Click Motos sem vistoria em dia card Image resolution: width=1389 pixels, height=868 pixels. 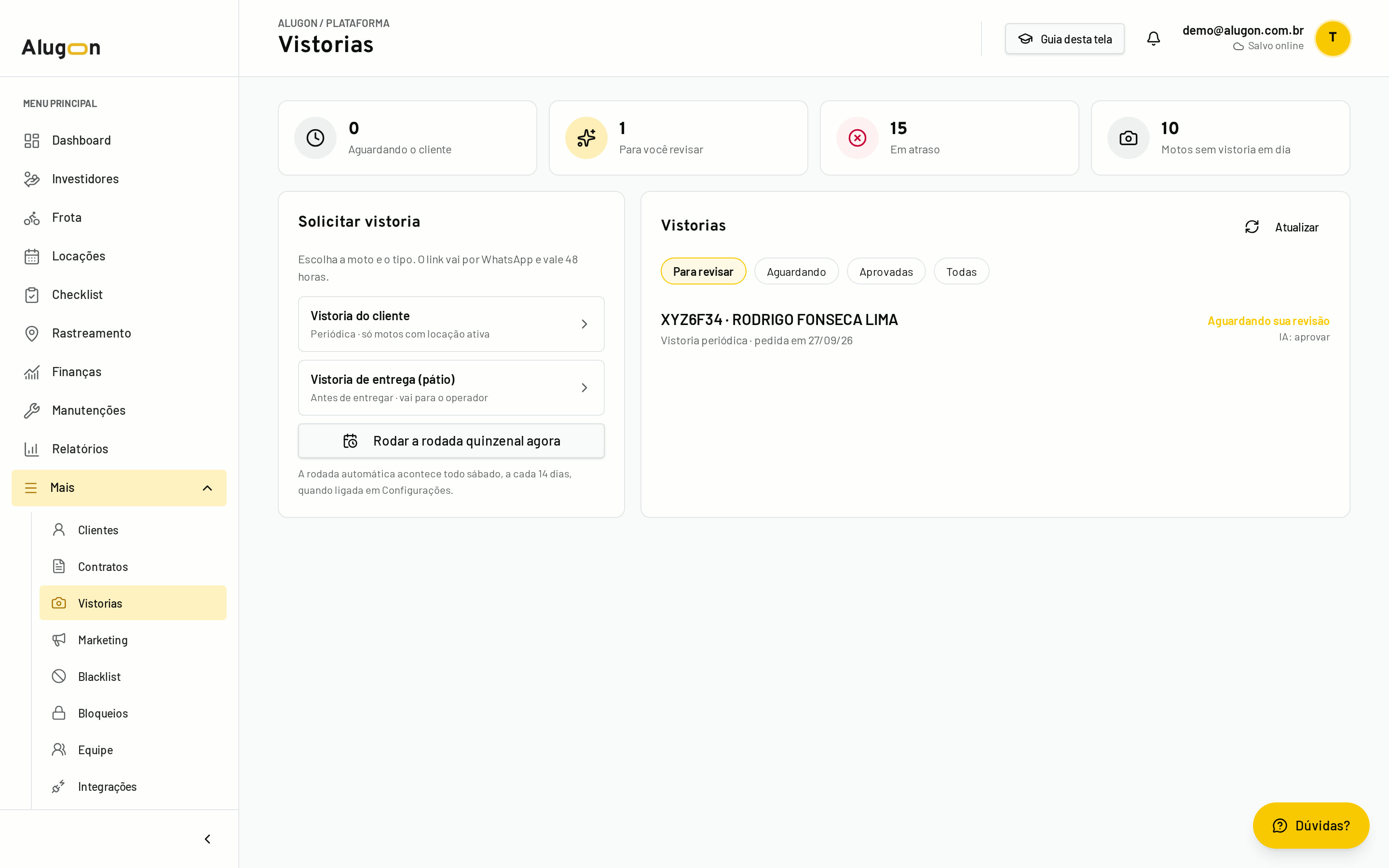tap(1220, 138)
